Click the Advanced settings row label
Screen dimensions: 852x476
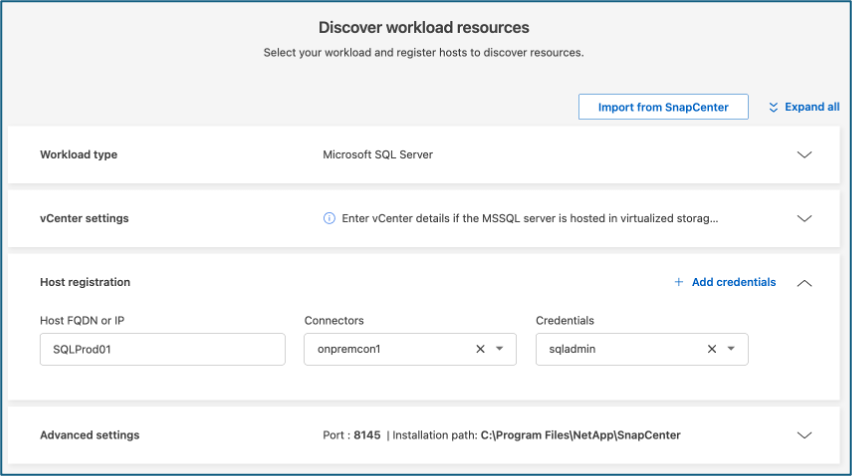click(89, 435)
